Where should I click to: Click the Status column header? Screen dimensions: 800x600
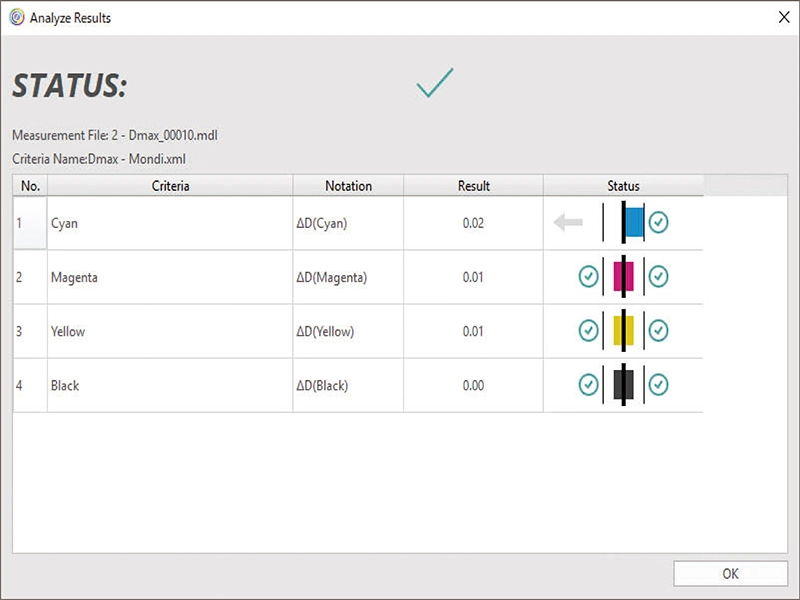tap(623, 185)
